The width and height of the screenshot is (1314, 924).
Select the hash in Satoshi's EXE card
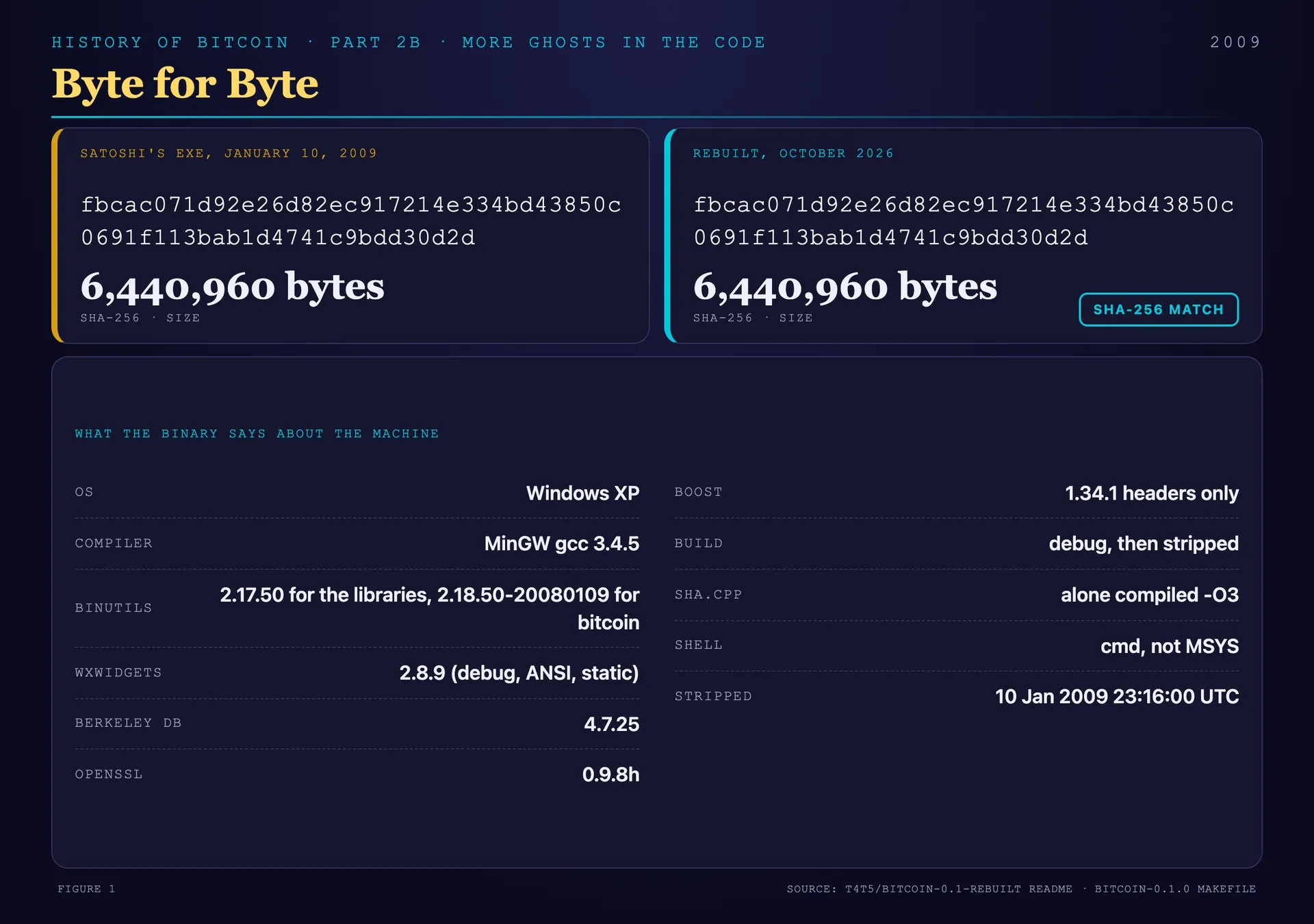click(x=351, y=221)
